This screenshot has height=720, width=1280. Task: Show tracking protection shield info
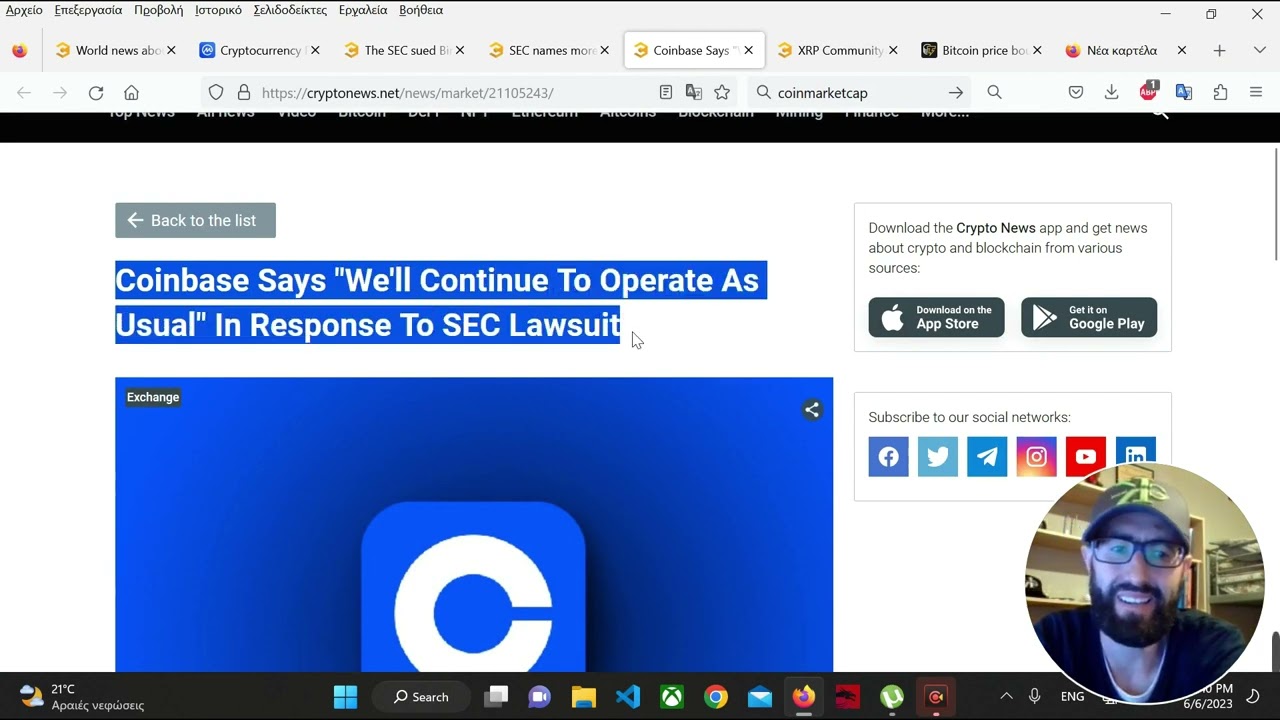coord(216,93)
